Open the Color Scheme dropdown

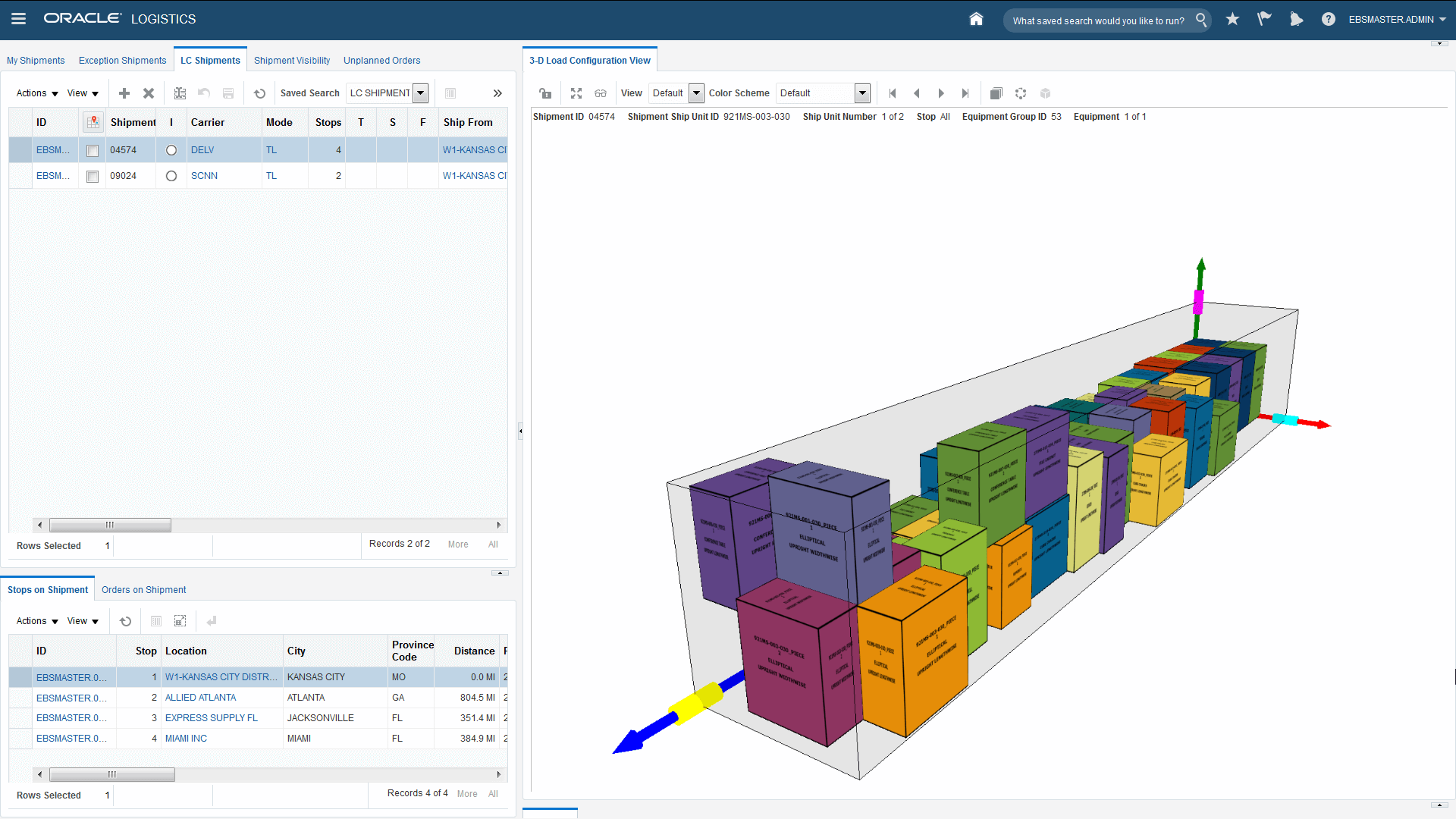click(x=862, y=93)
